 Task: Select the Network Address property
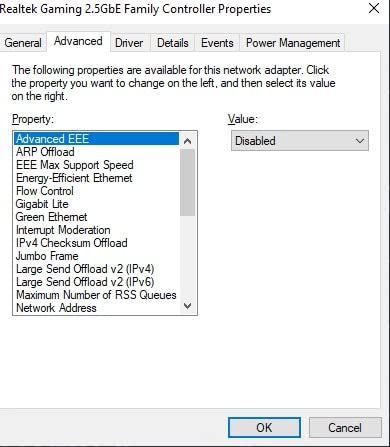[x=97, y=308]
